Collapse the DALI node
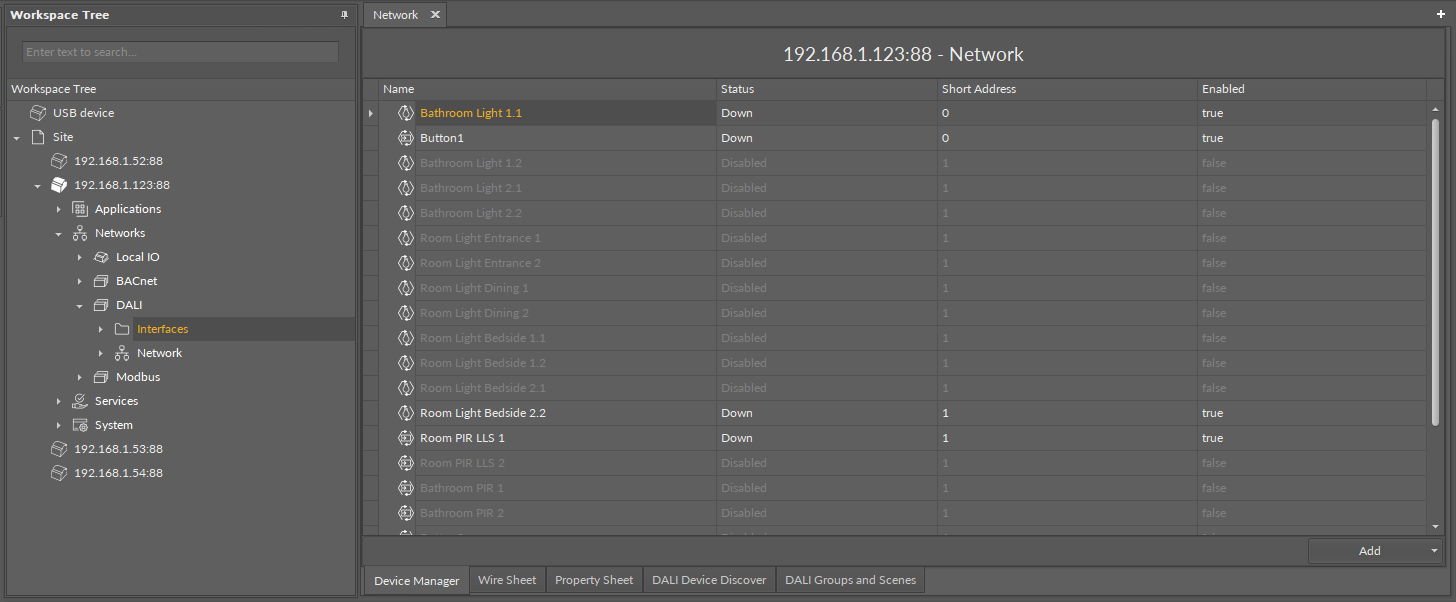The image size is (1456, 602). [x=80, y=305]
